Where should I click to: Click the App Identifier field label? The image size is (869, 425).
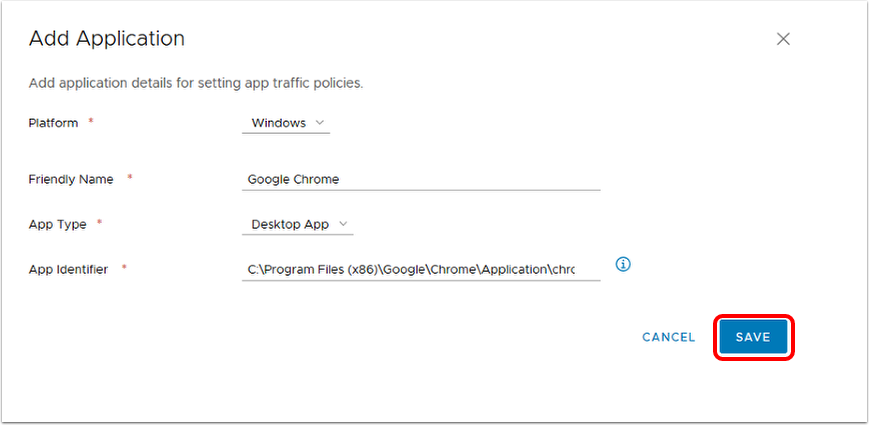68,269
